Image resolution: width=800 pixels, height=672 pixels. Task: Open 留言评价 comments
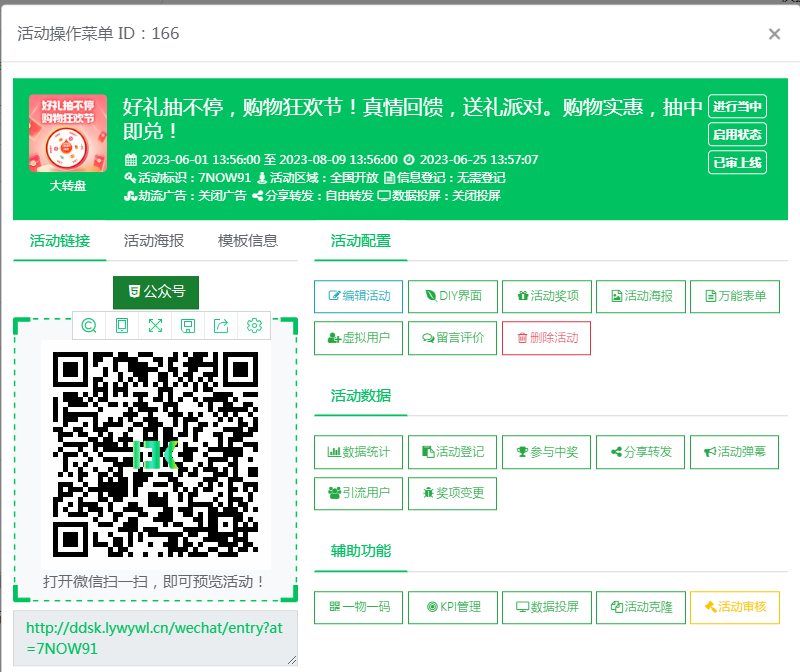coord(453,338)
